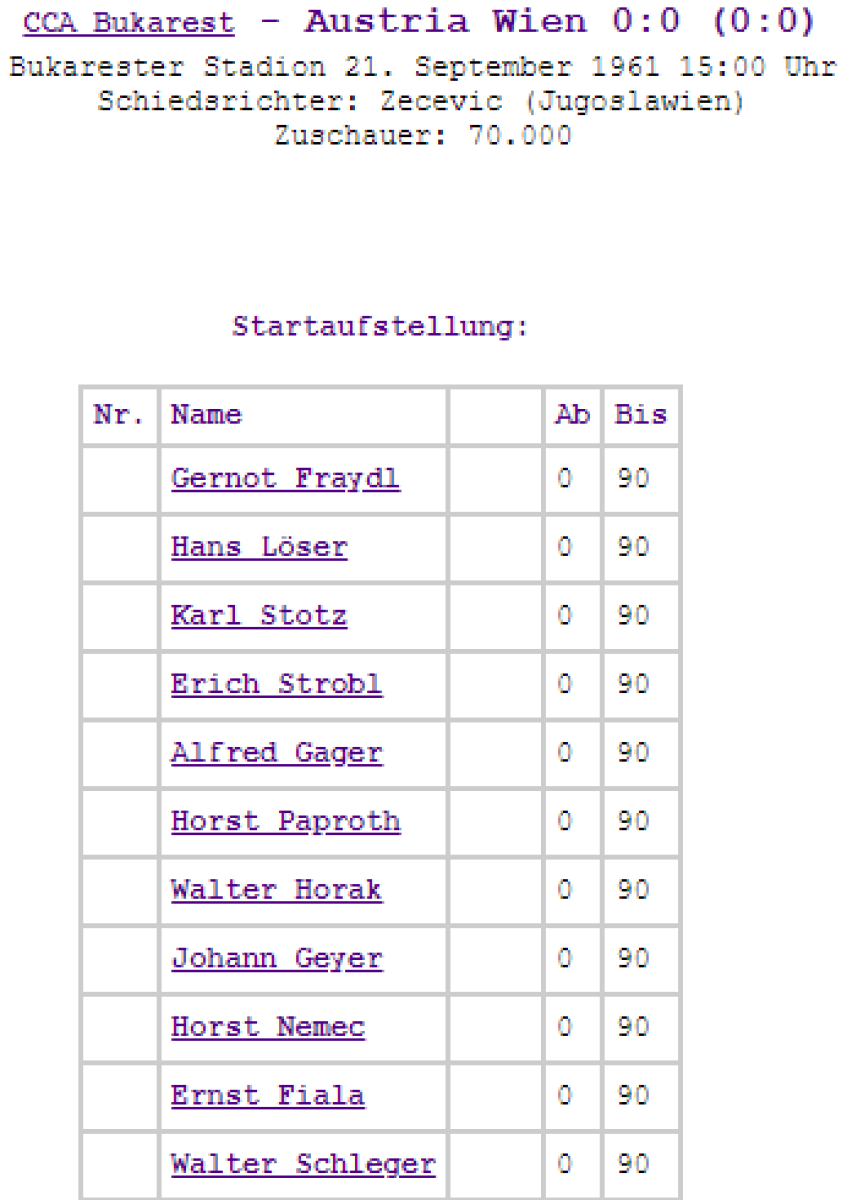Select the Alfred Gager link
This screenshot has width=847, height=1200.
coord(276,753)
